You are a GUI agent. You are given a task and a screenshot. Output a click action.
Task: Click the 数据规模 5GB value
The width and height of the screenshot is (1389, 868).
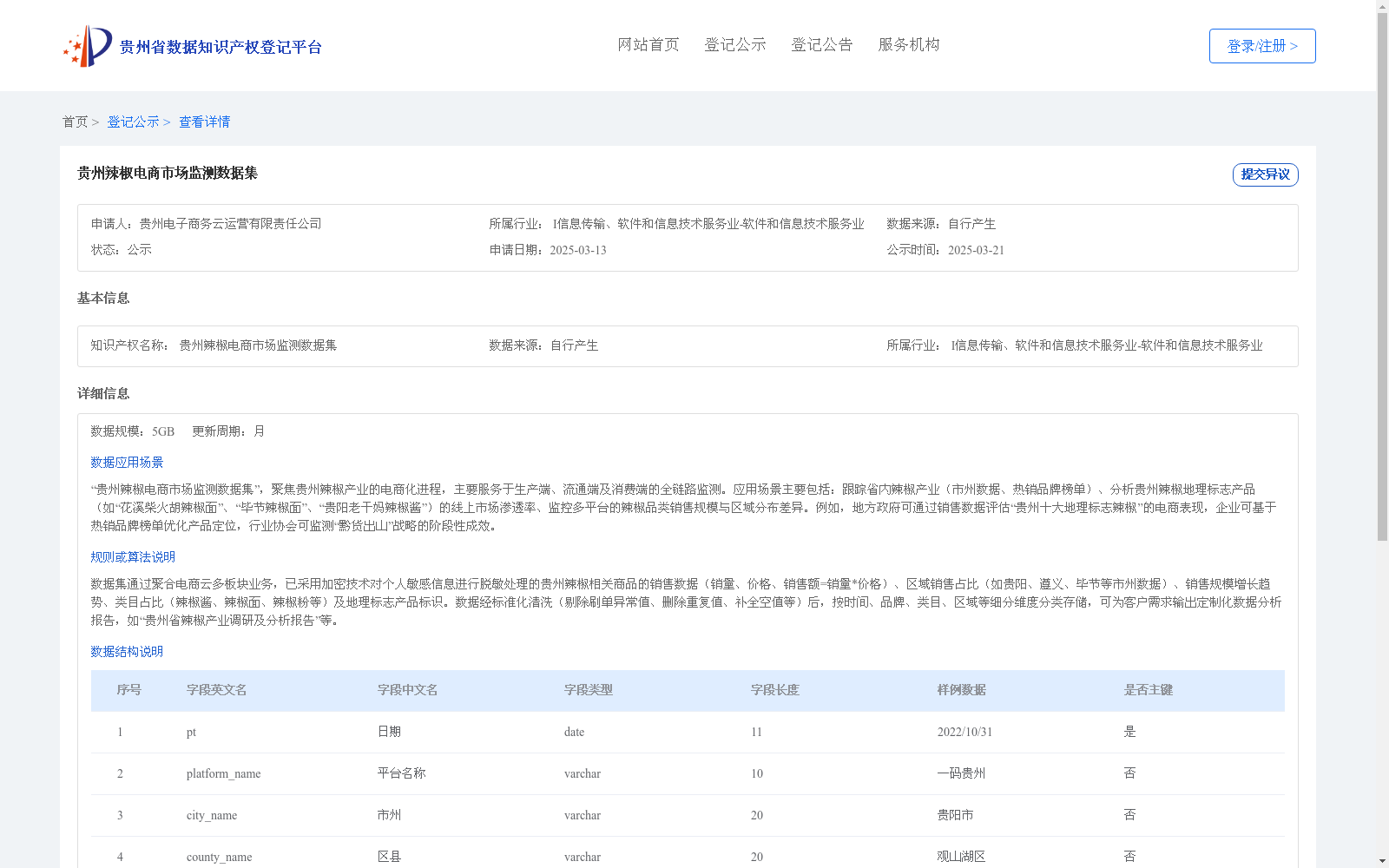coord(163,431)
